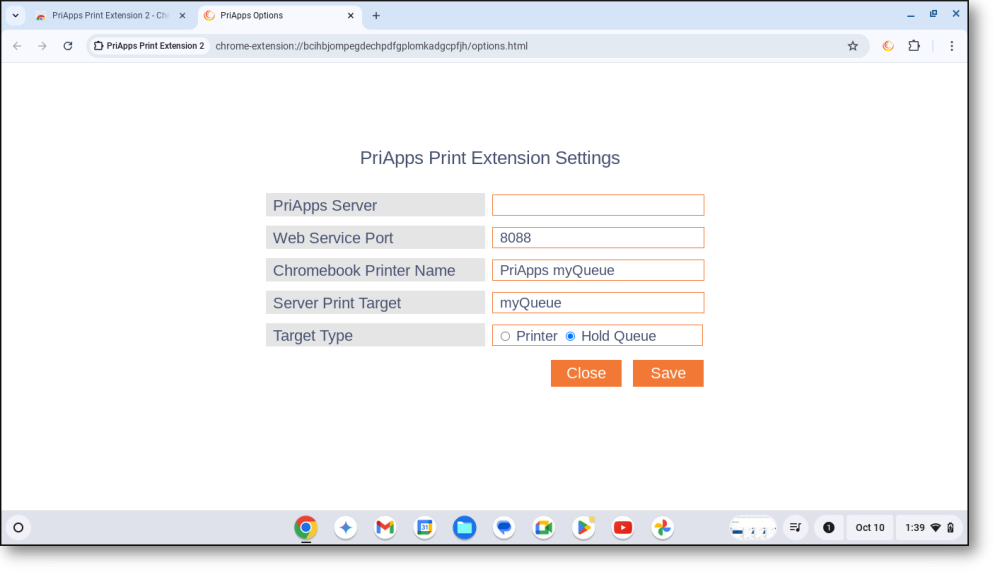Open the calendar date Oct 10
This screenshot has height=577, width=1000.
click(870, 528)
